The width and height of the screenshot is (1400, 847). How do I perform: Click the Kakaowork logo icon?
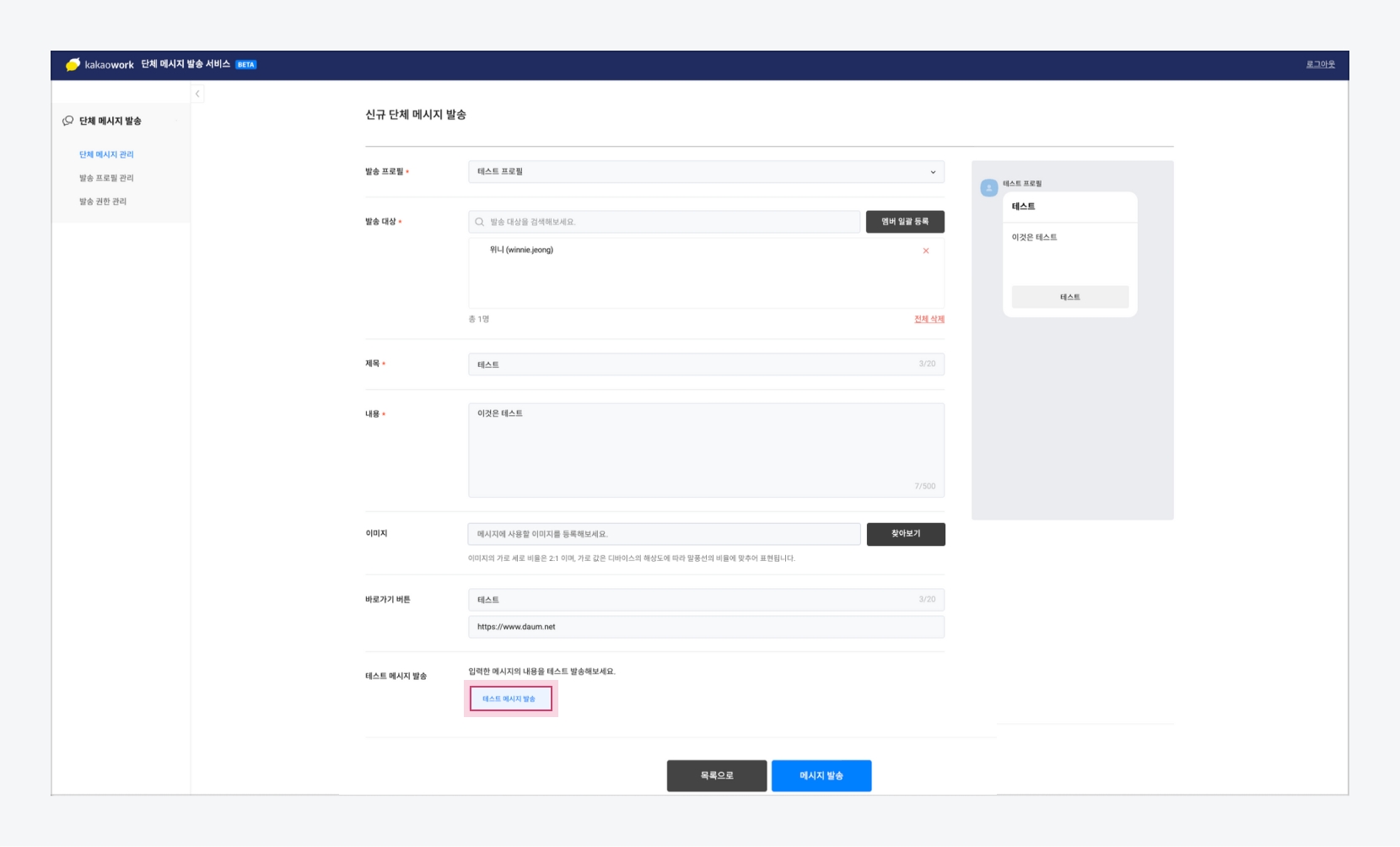coord(73,65)
